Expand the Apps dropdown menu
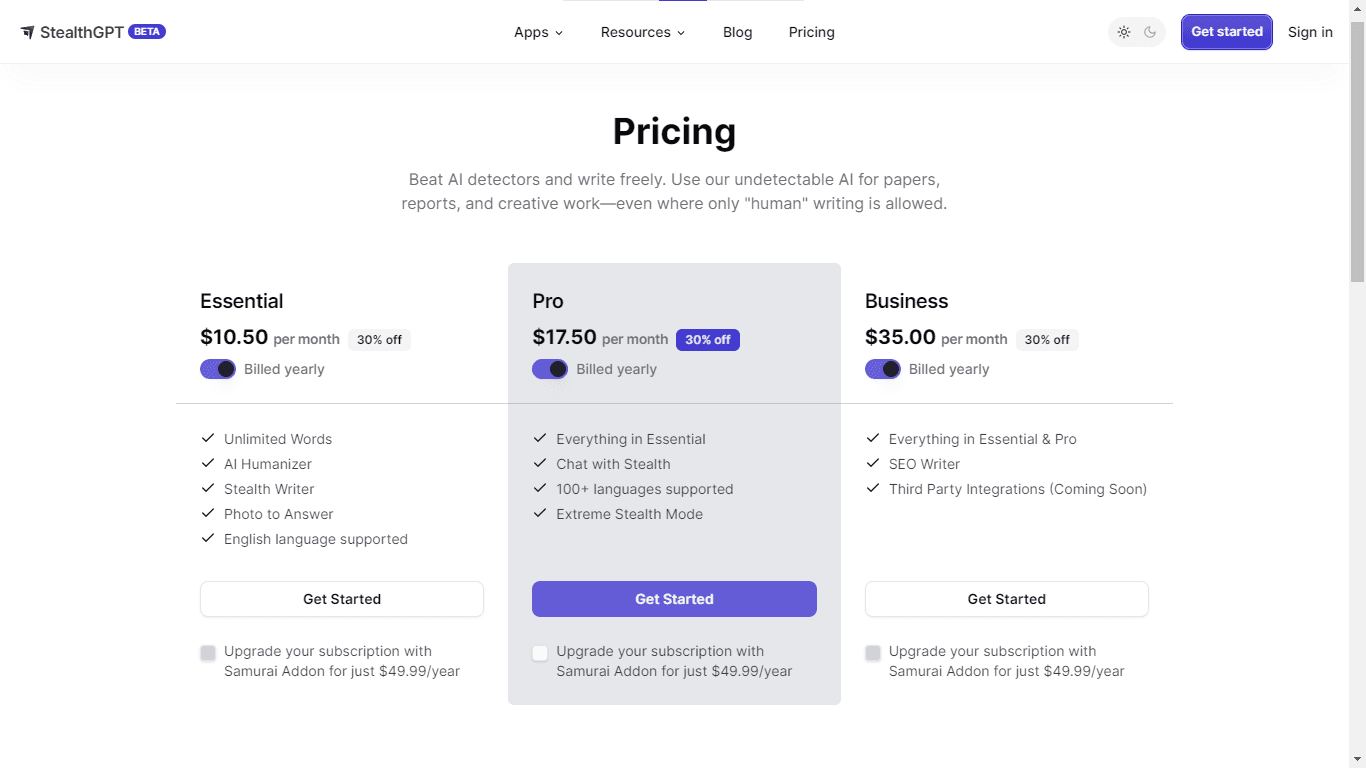The image size is (1366, 768). (x=538, y=32)
